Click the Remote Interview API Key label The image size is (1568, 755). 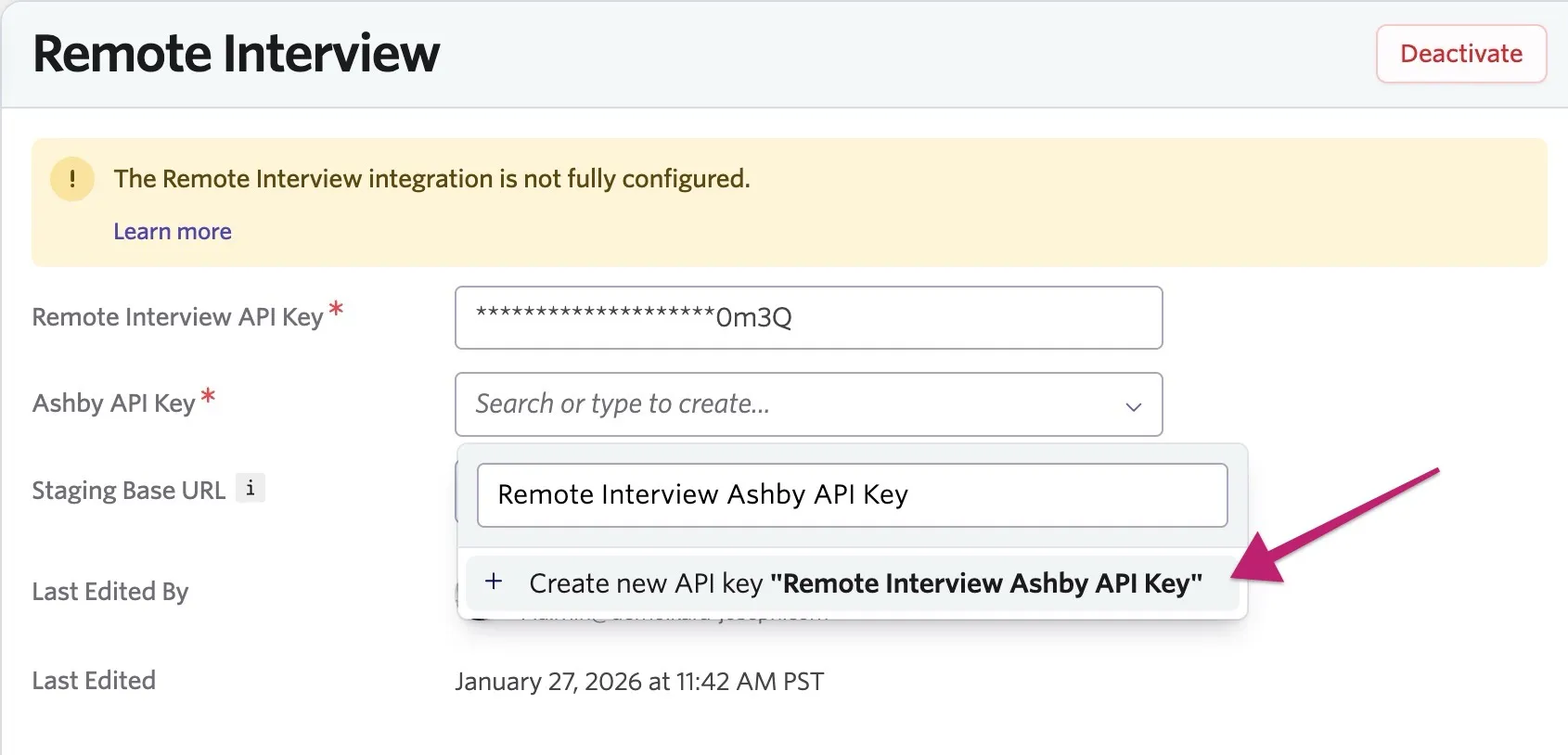coord(177,317)
